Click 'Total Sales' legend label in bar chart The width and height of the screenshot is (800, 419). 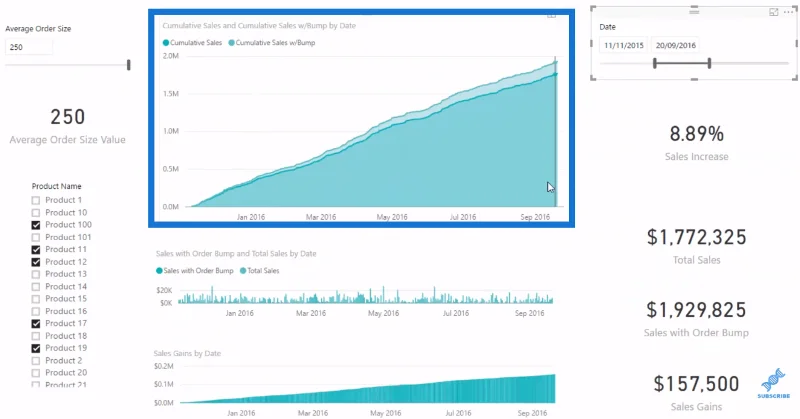click(x=263, y=271)
